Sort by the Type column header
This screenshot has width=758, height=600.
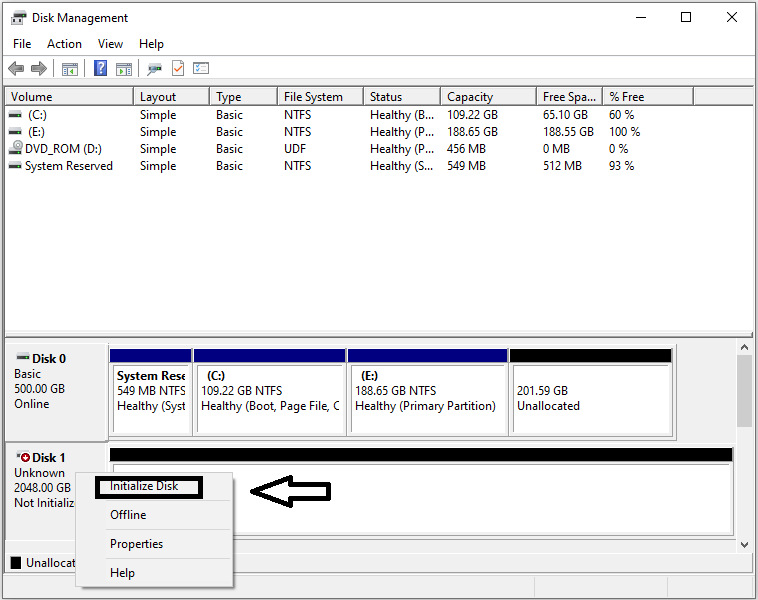244,97
